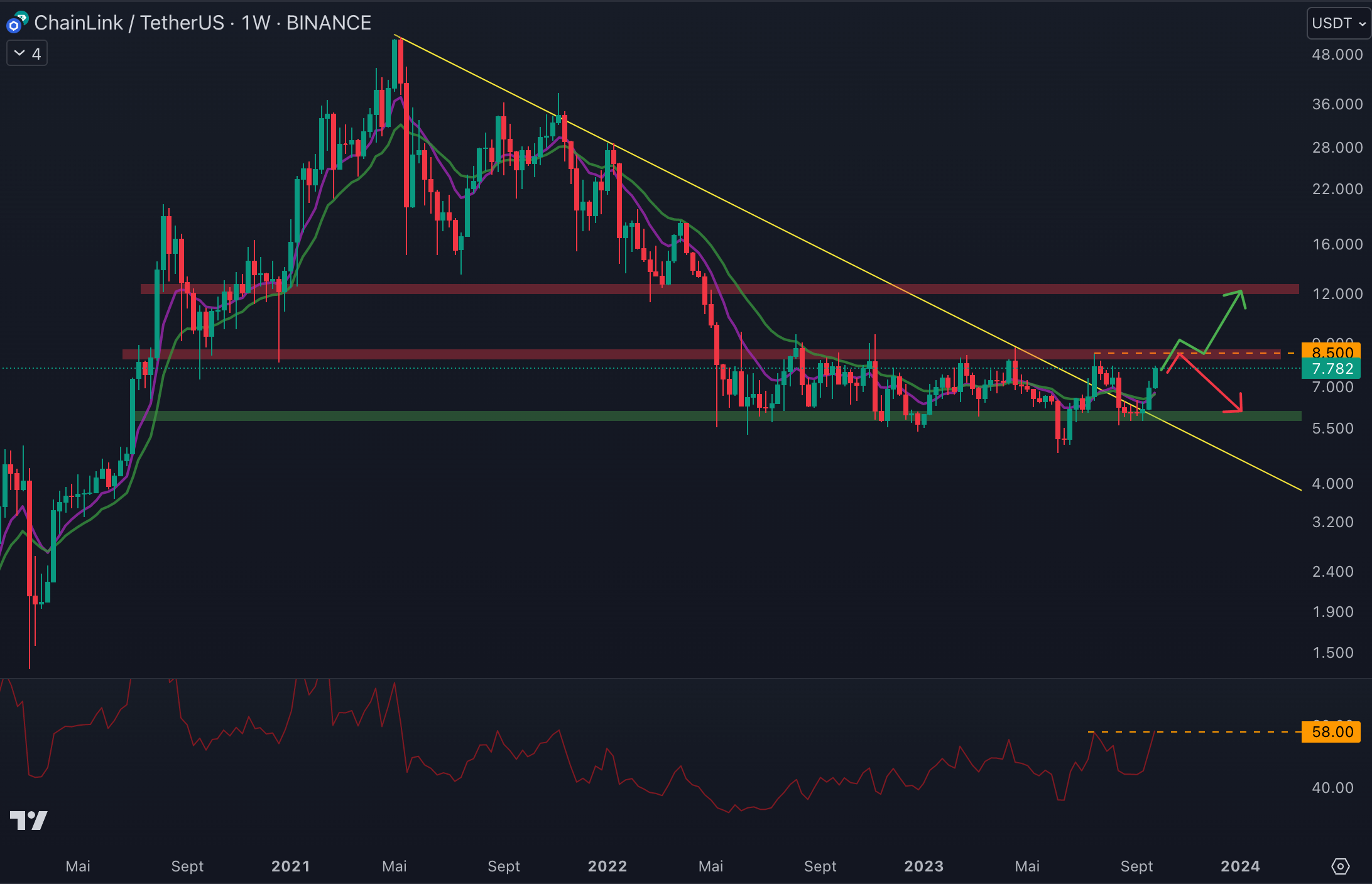The image size is (1372, 884).
Task: Expand the collapsed 4 indicators legend
Action: click(27, 54)
